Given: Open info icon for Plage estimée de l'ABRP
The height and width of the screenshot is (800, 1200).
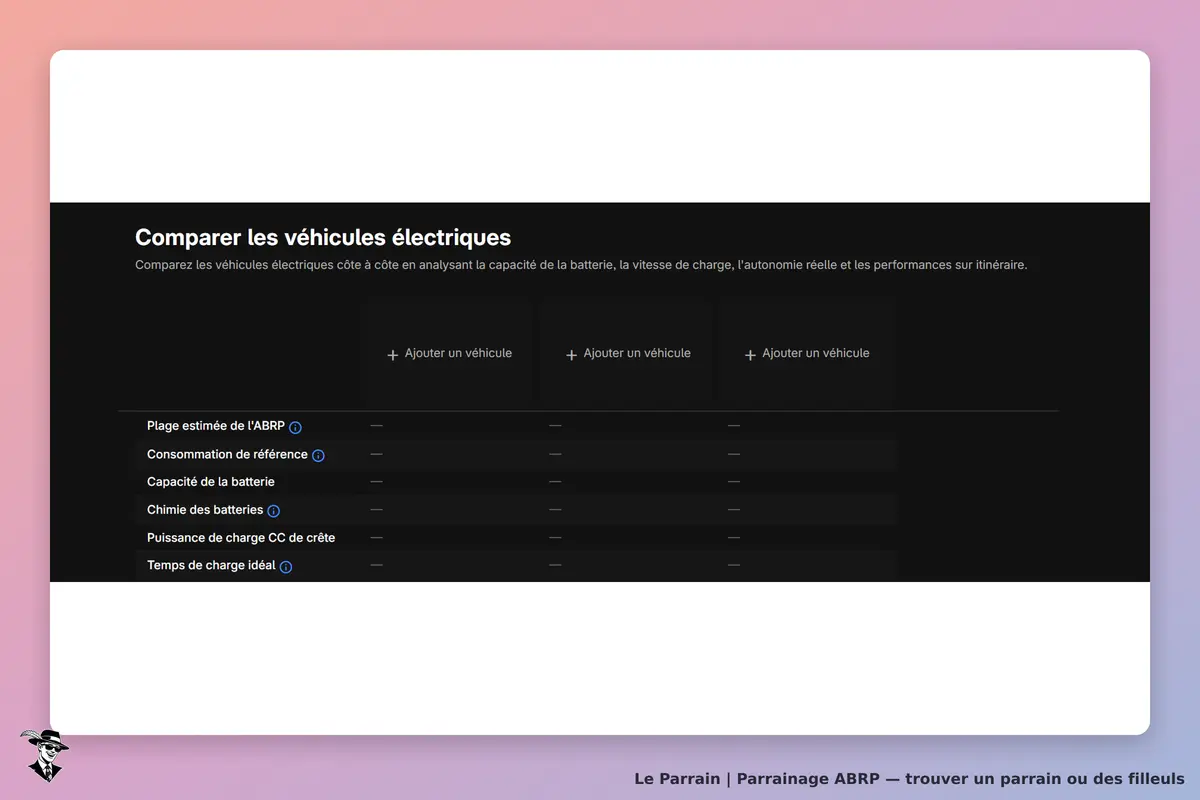Looking at the screenshot, I should pyautogui.click(x=295, y=427).
